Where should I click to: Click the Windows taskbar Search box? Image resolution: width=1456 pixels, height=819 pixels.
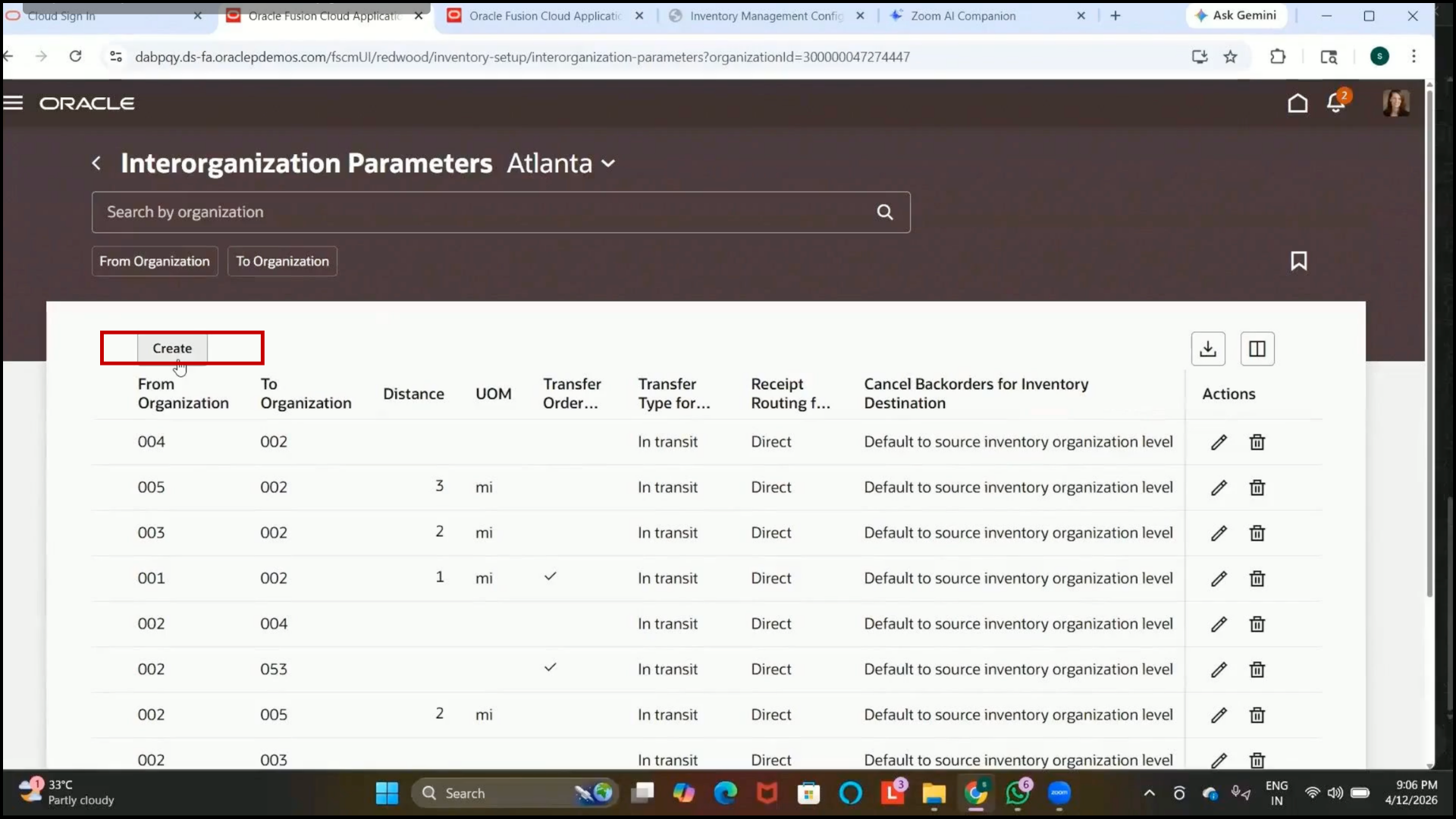click(x=514, y=793)
